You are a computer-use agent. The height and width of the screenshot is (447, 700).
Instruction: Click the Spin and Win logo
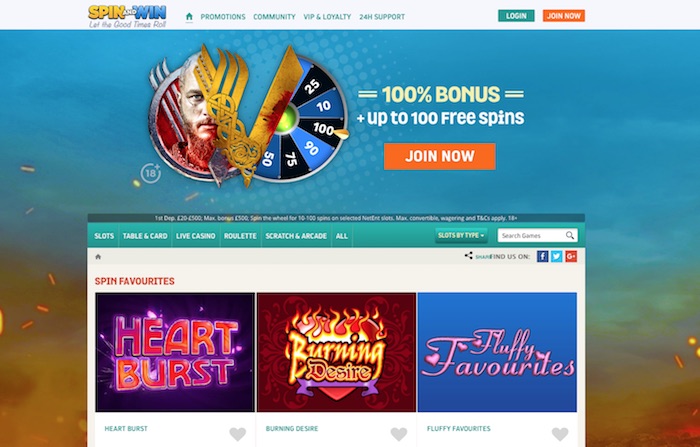point(127,17)
